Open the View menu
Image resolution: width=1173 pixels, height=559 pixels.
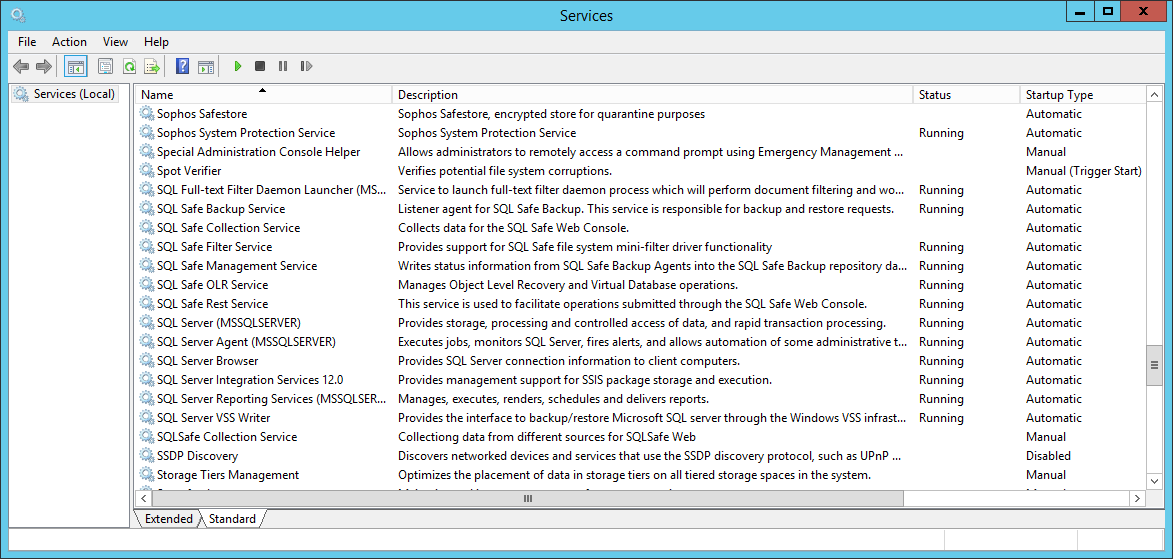115,42
